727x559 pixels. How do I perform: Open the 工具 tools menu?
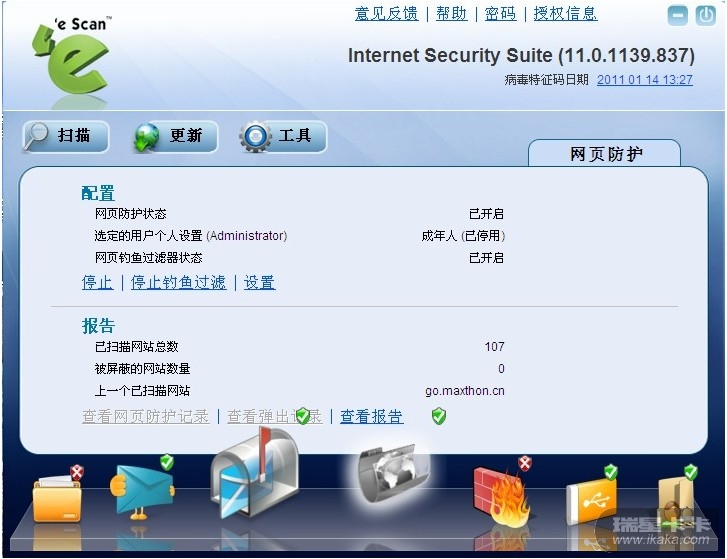(283, 136)
